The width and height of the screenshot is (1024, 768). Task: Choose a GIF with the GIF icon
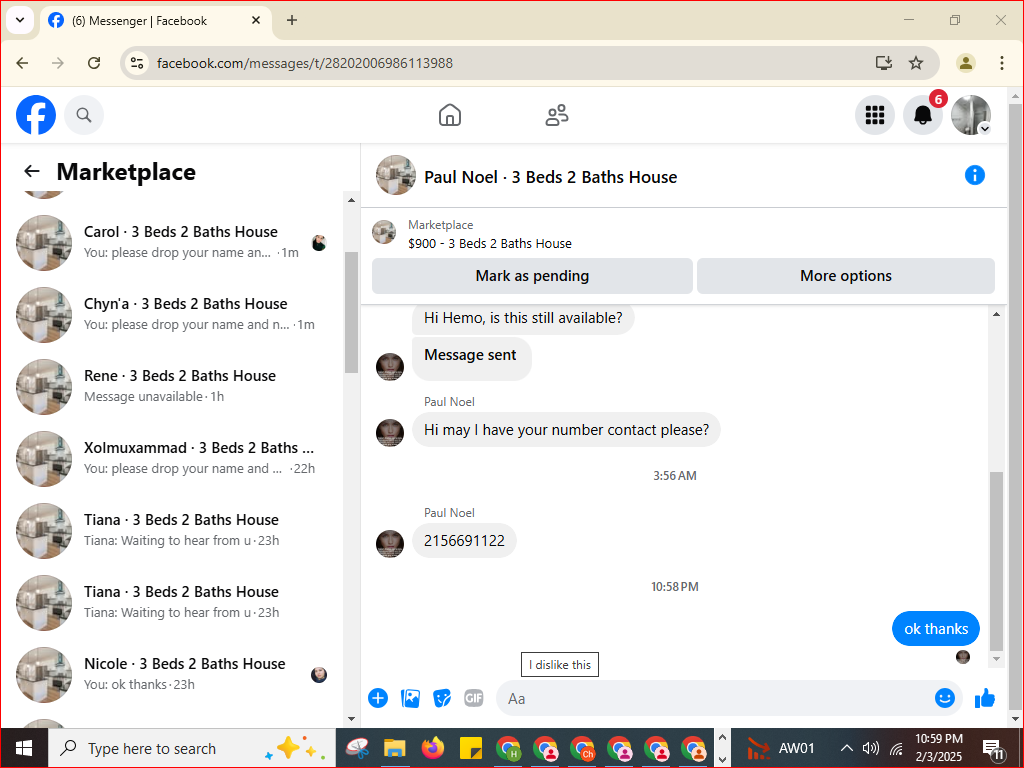click(x=474, y=698)
